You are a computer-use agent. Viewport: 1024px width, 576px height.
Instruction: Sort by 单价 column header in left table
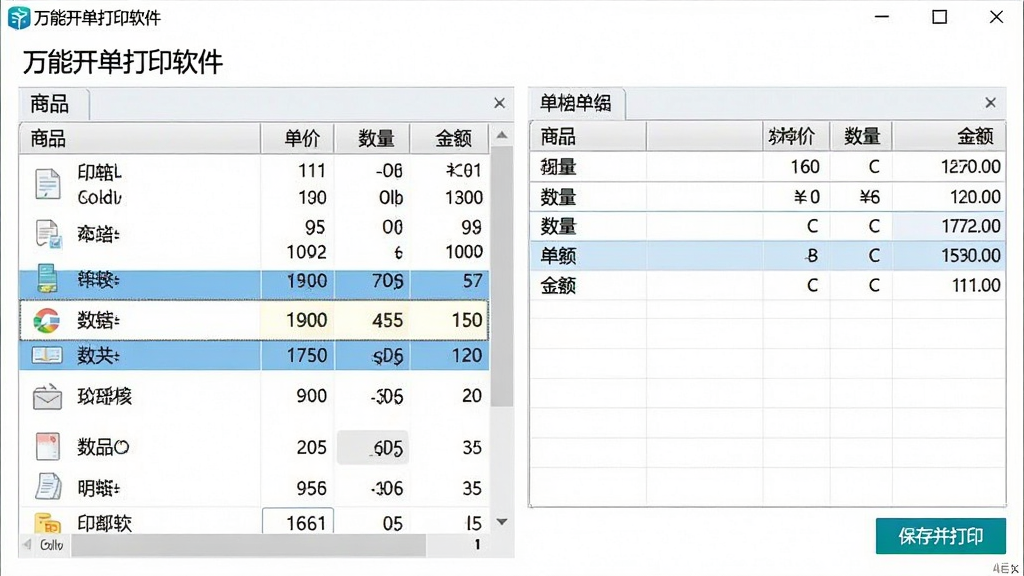[x=298, y=138]
